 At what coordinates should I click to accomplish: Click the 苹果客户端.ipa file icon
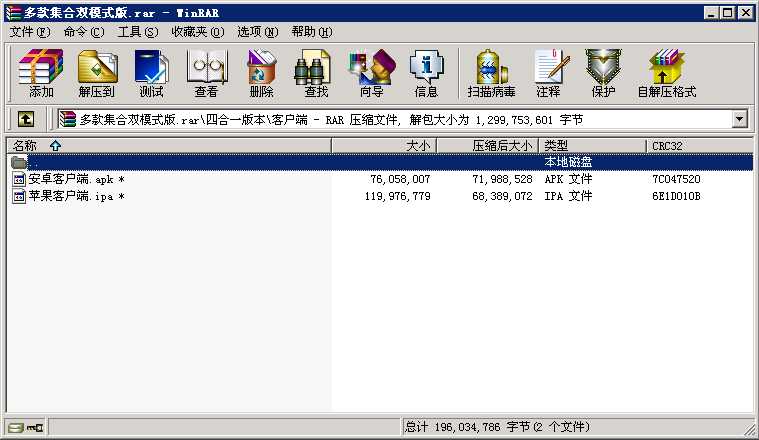[x=18, y=196]
